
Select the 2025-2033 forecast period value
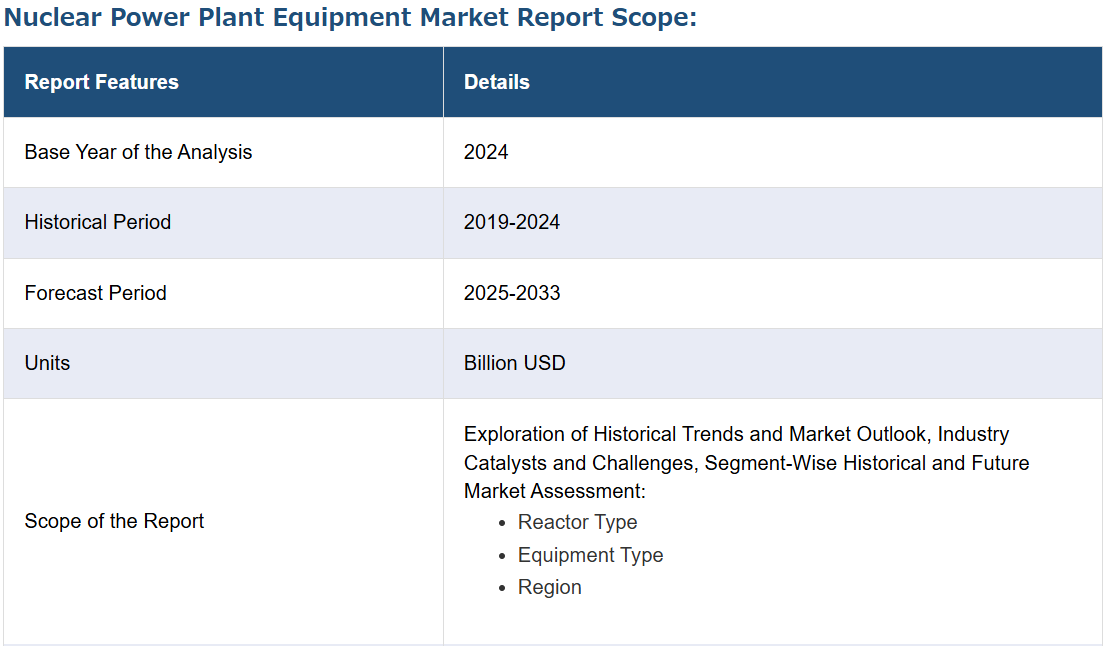point(511,293)
